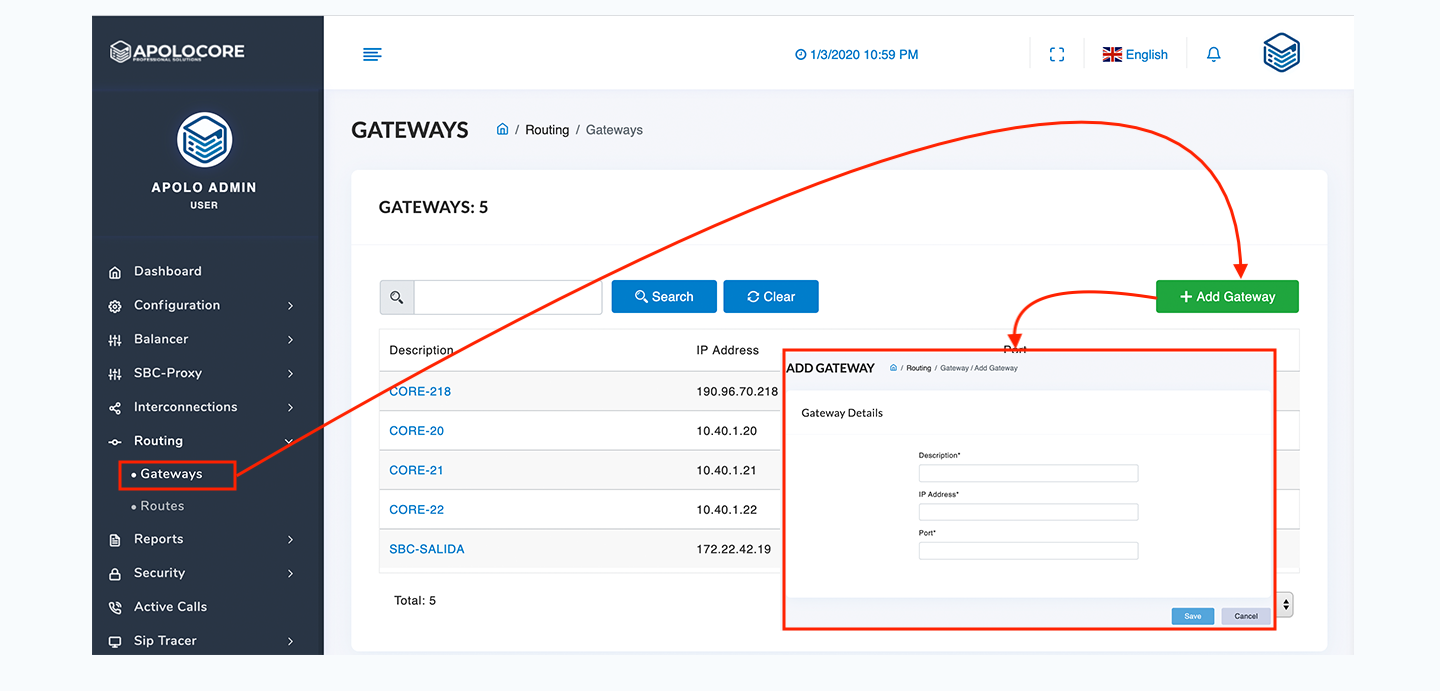Open Dashboard from the sidebar
The height and width of the screenshot is (691, 1440).
[167, 271]
